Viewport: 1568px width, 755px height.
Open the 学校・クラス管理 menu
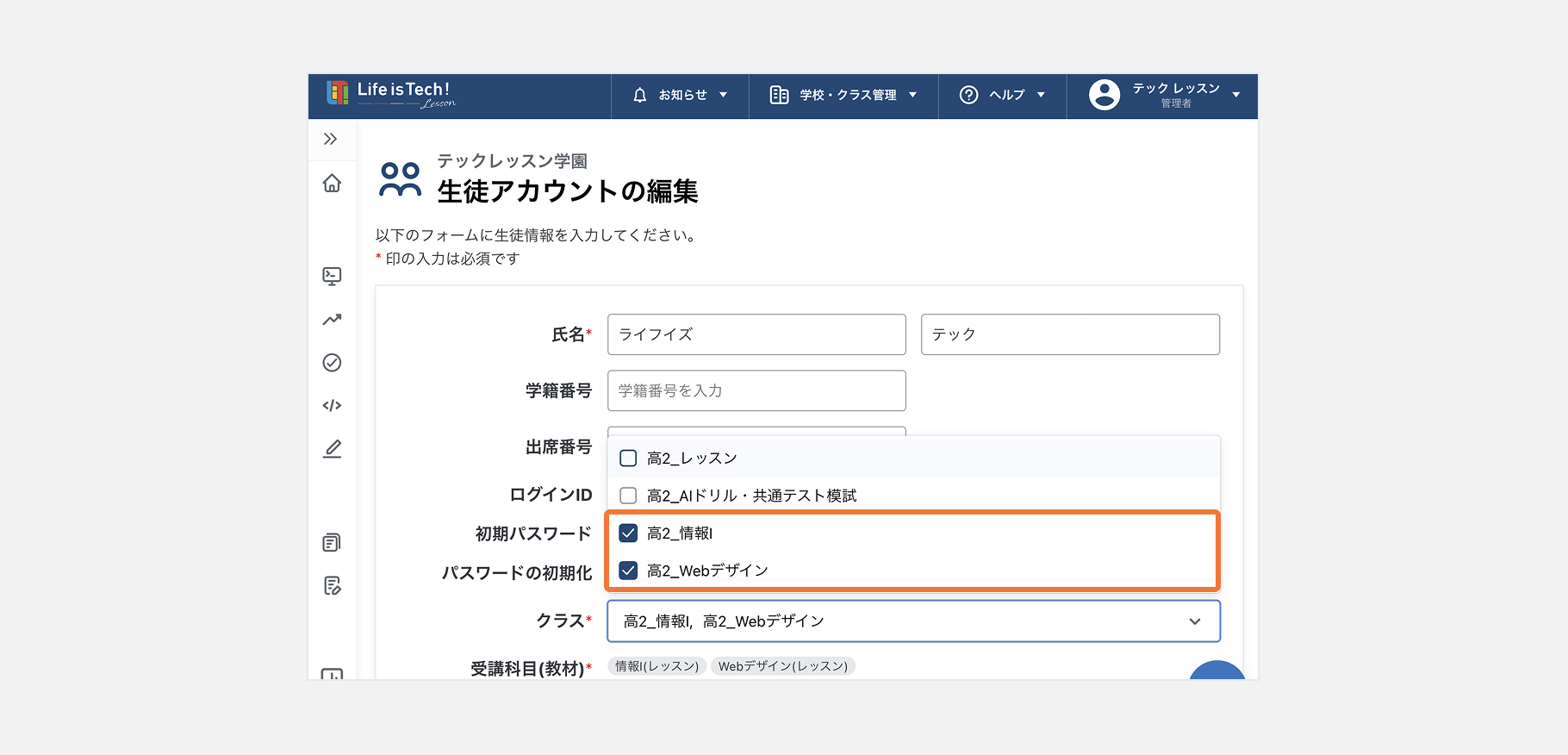(x=843, y=95)
